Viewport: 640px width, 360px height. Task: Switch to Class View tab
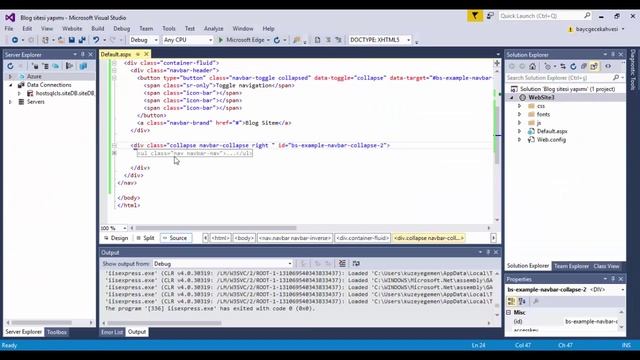pos(606,266)
